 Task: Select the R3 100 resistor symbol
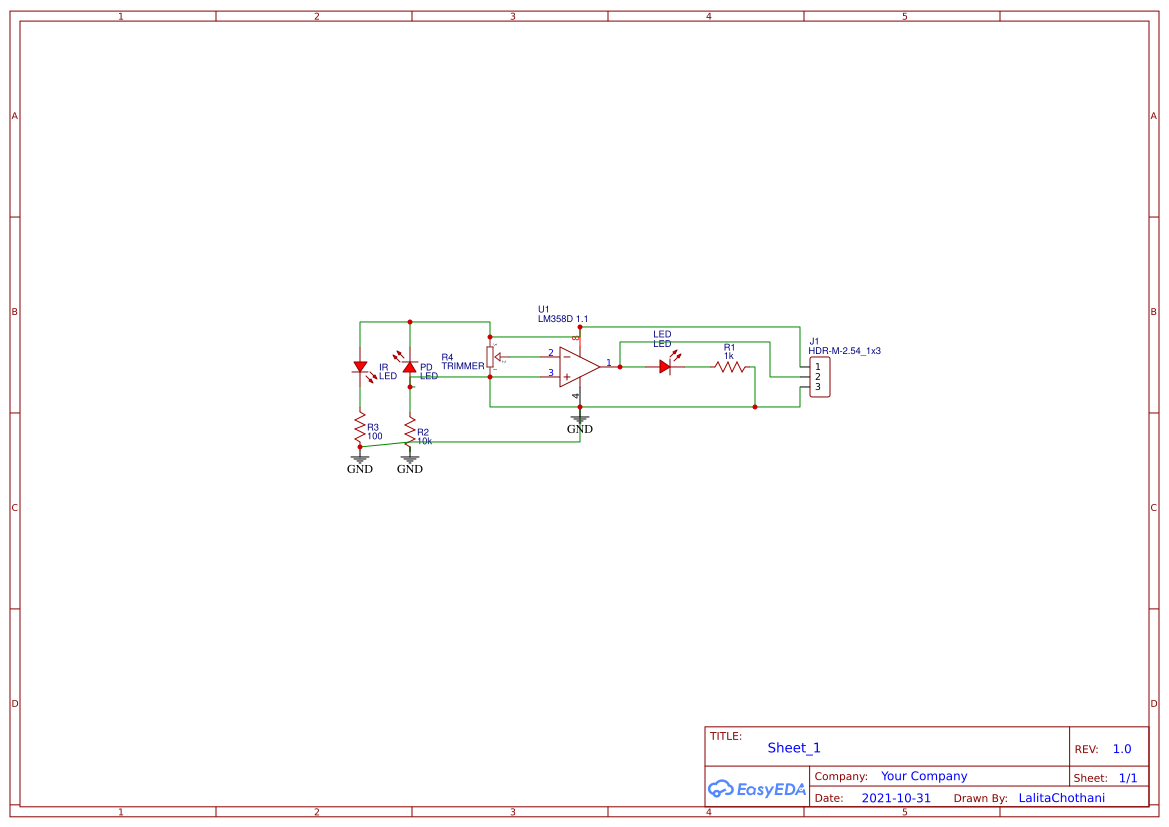(360, 428)
